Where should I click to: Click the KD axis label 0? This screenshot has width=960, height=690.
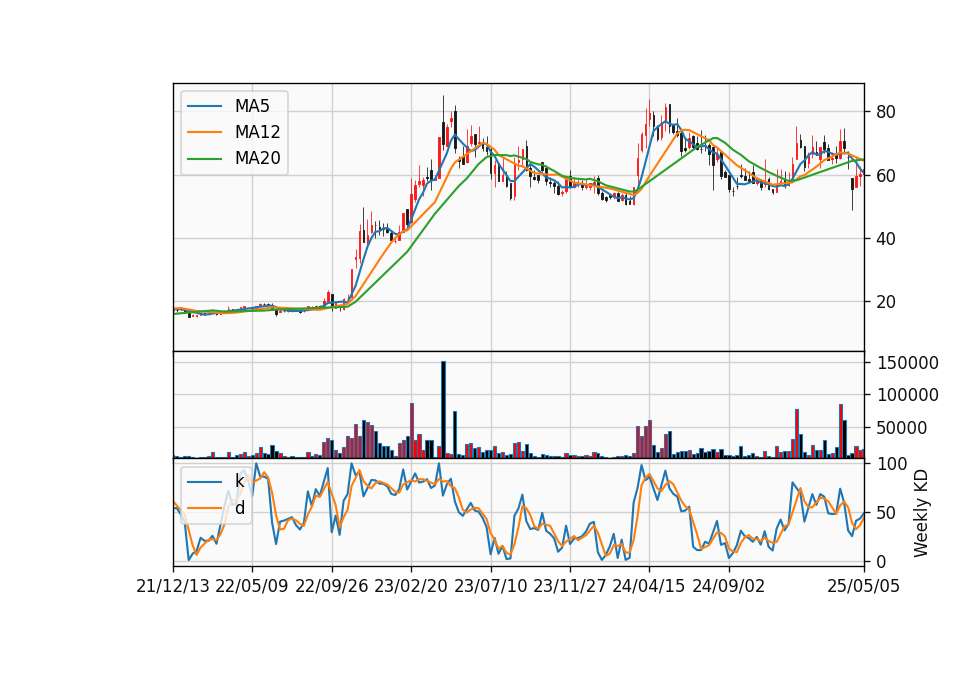click(x=881, y=561)
